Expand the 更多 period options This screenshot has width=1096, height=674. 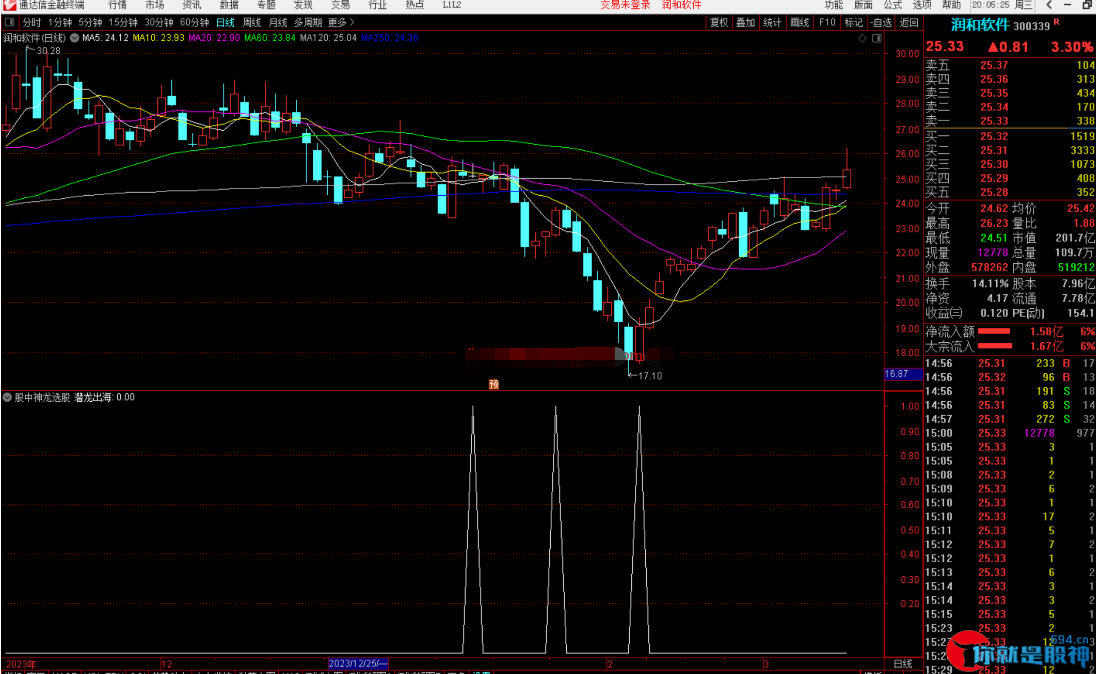tap(342, 22)
